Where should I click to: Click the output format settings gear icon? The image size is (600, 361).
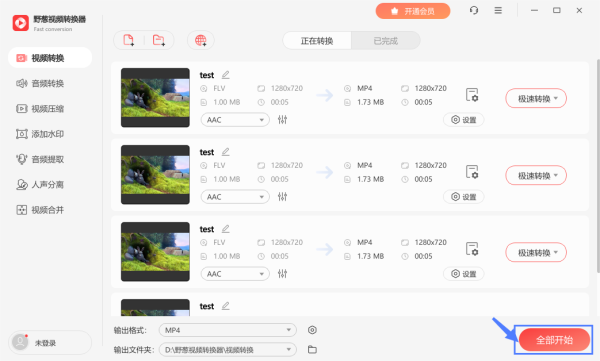[312, 330]
